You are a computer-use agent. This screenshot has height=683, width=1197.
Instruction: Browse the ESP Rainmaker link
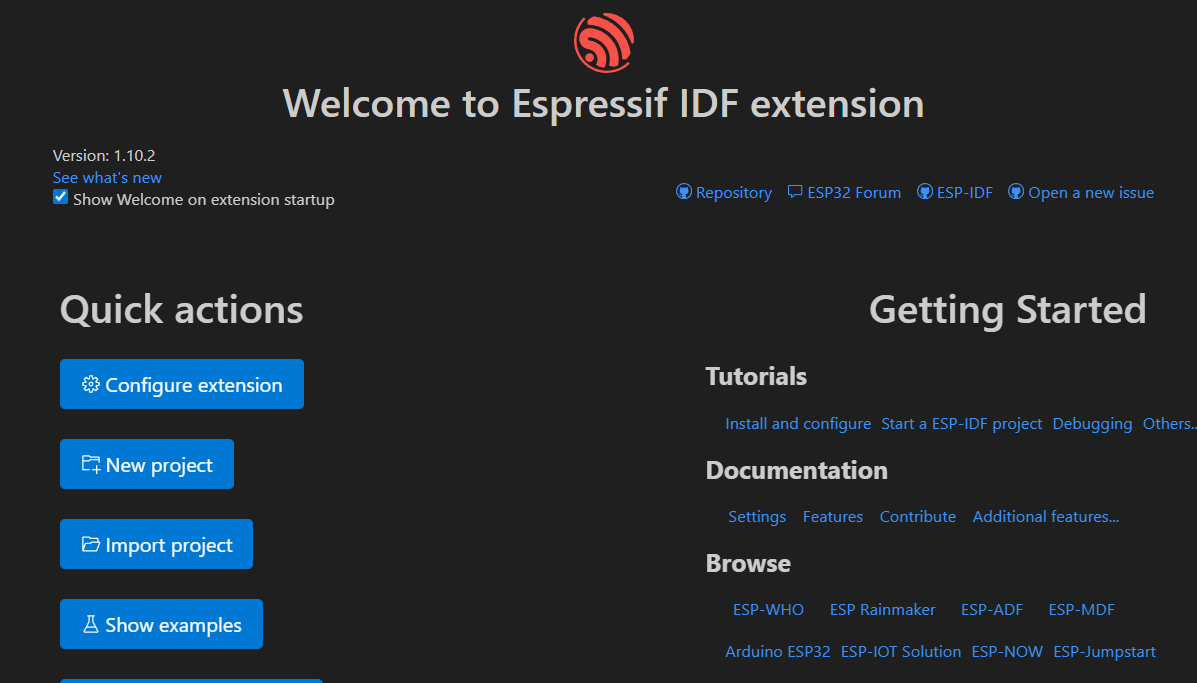coord(882,610)
